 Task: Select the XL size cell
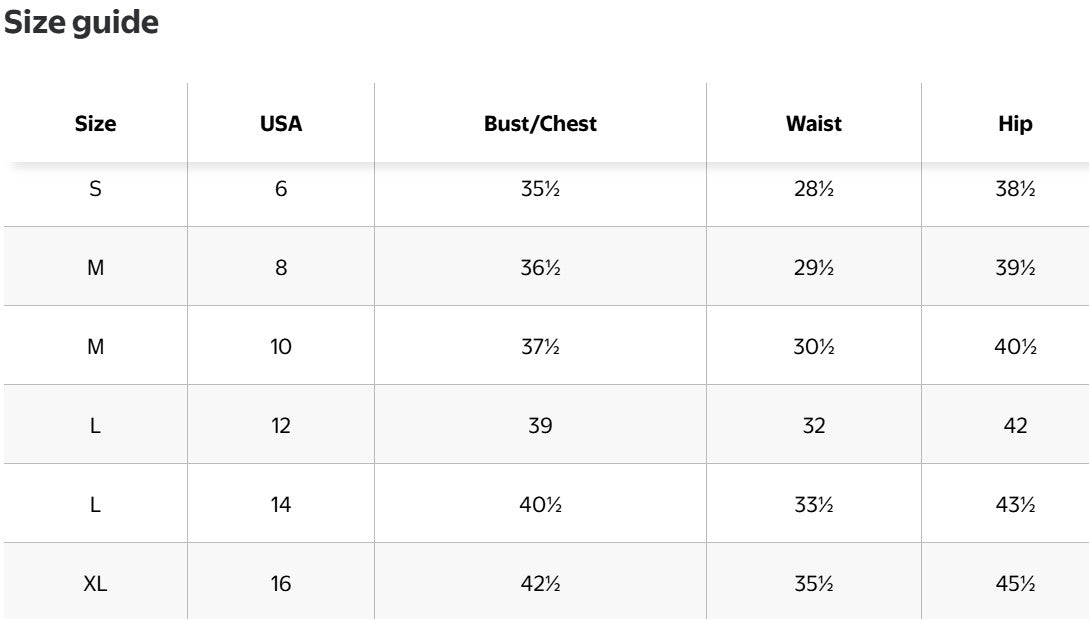click(95, 584)
